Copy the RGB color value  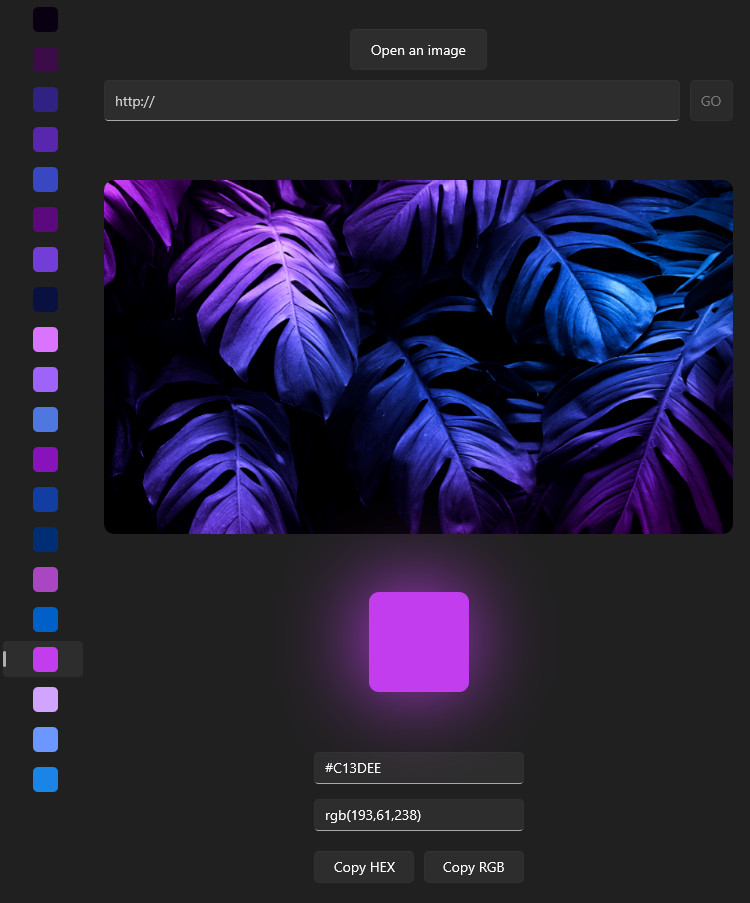pyautogui.click(x=474, y=867)
